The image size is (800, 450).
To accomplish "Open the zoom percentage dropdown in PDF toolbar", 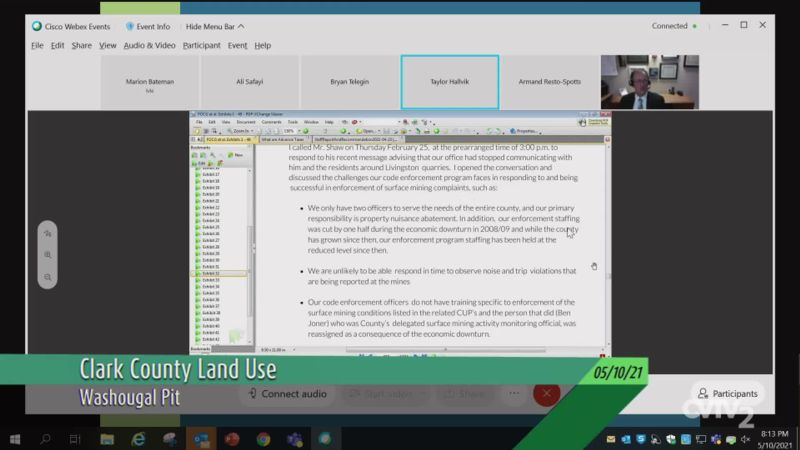I will tap(299, 131).
